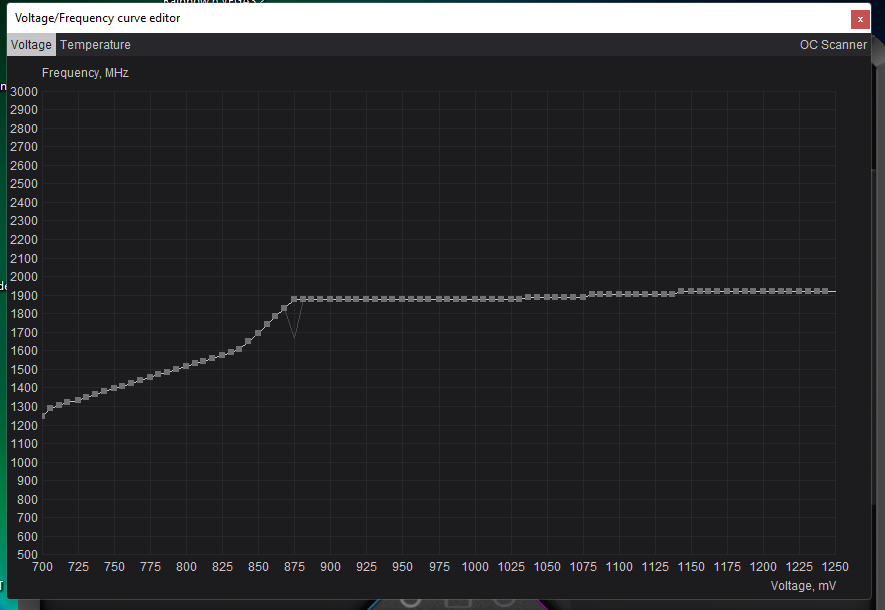Switch to the Voltage tab

tap(31, 45)
